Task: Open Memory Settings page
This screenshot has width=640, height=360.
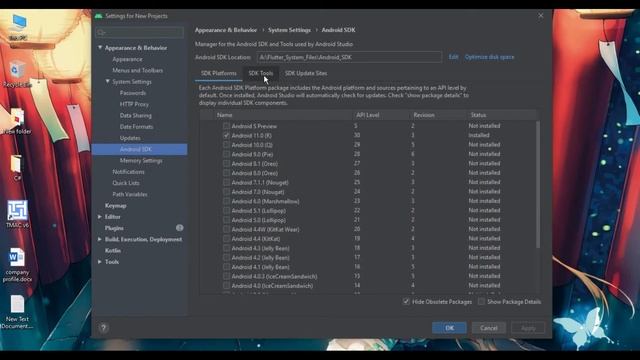Action: [141, 160]
